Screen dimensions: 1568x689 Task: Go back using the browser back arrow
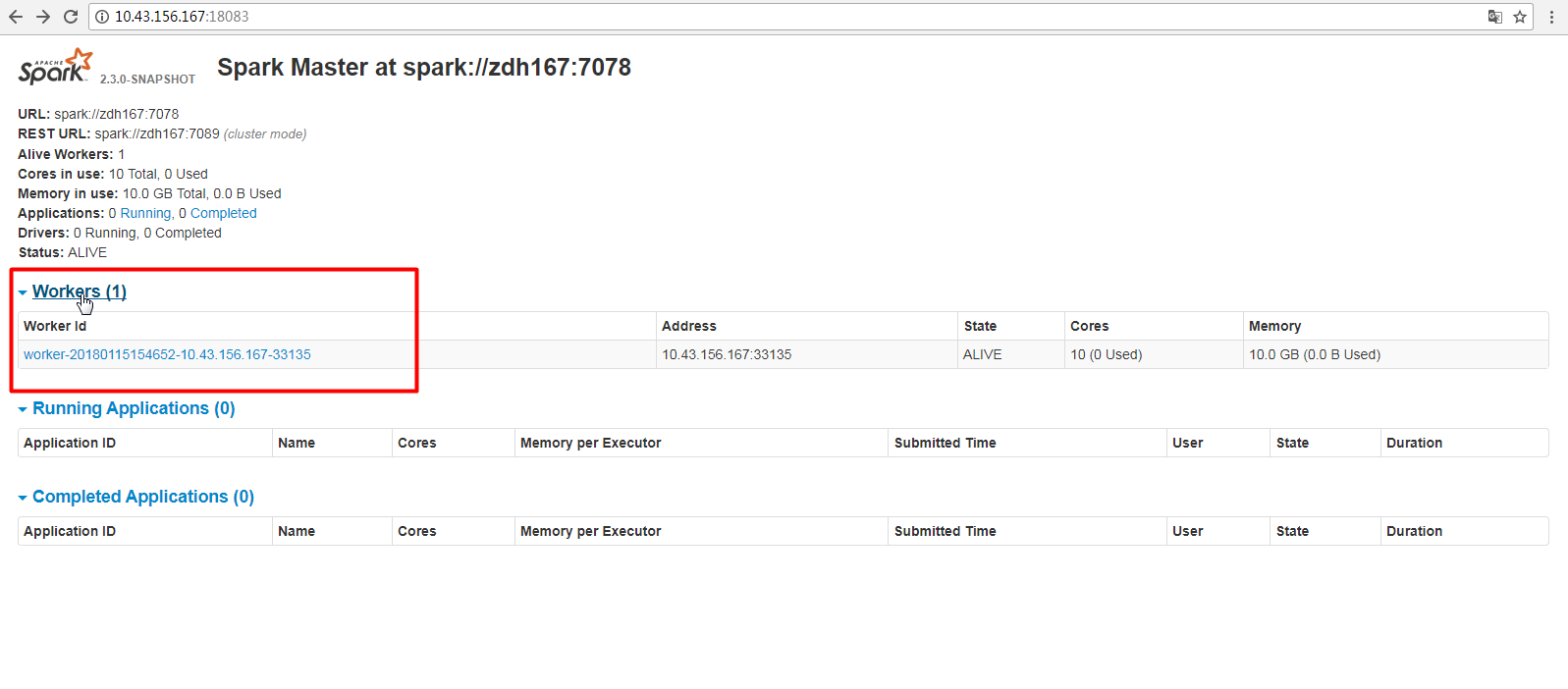coord(16,17)
